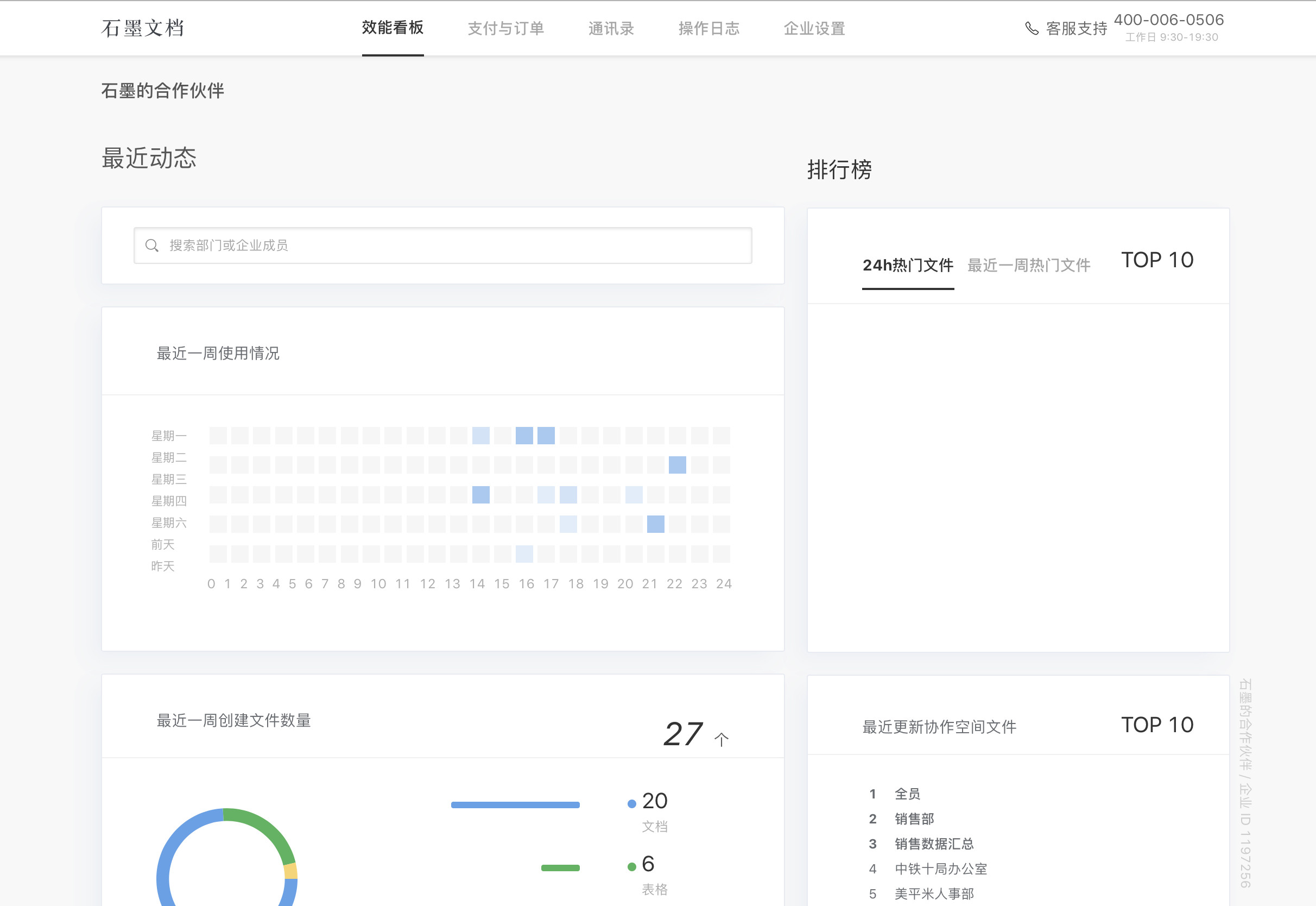
Task: Click the 最近一周创建文件数量 heading
Action: tap(233, 720)
